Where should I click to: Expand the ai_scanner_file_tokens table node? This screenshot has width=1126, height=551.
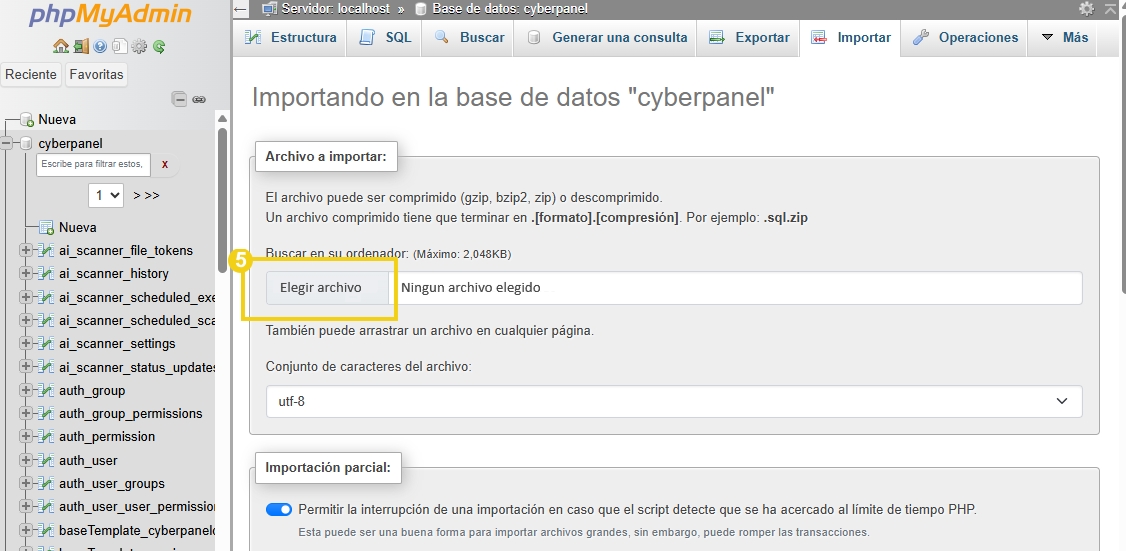27,251
